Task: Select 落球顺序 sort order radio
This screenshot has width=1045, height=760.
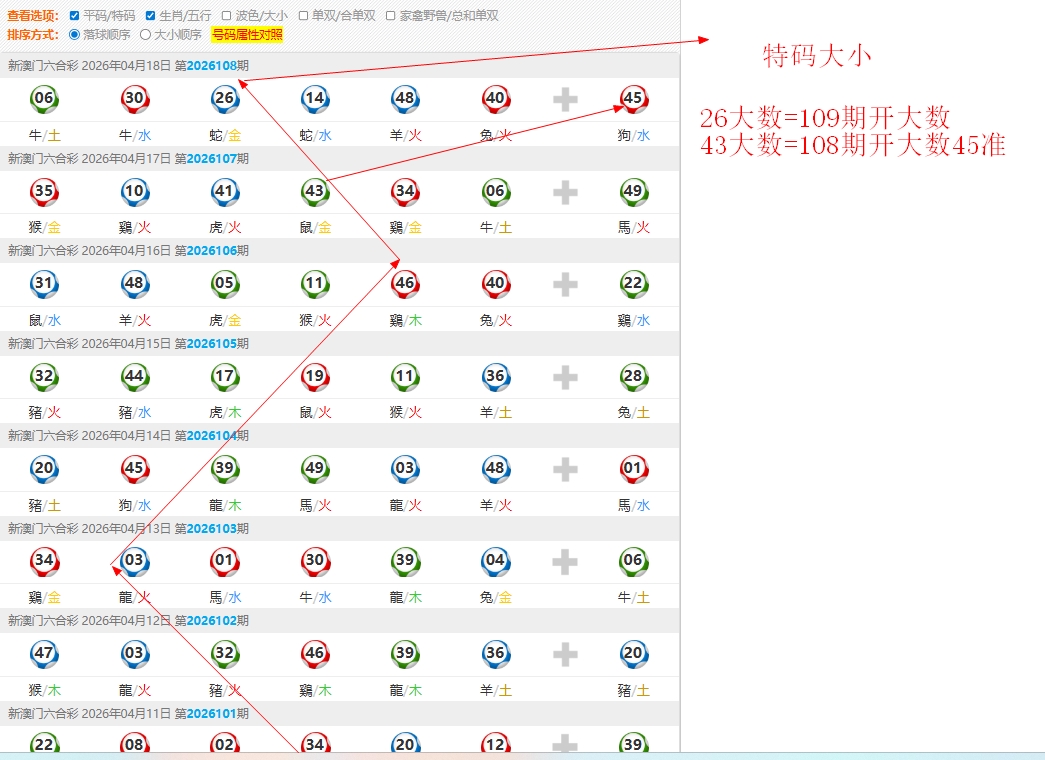Action: coord(75,35)
